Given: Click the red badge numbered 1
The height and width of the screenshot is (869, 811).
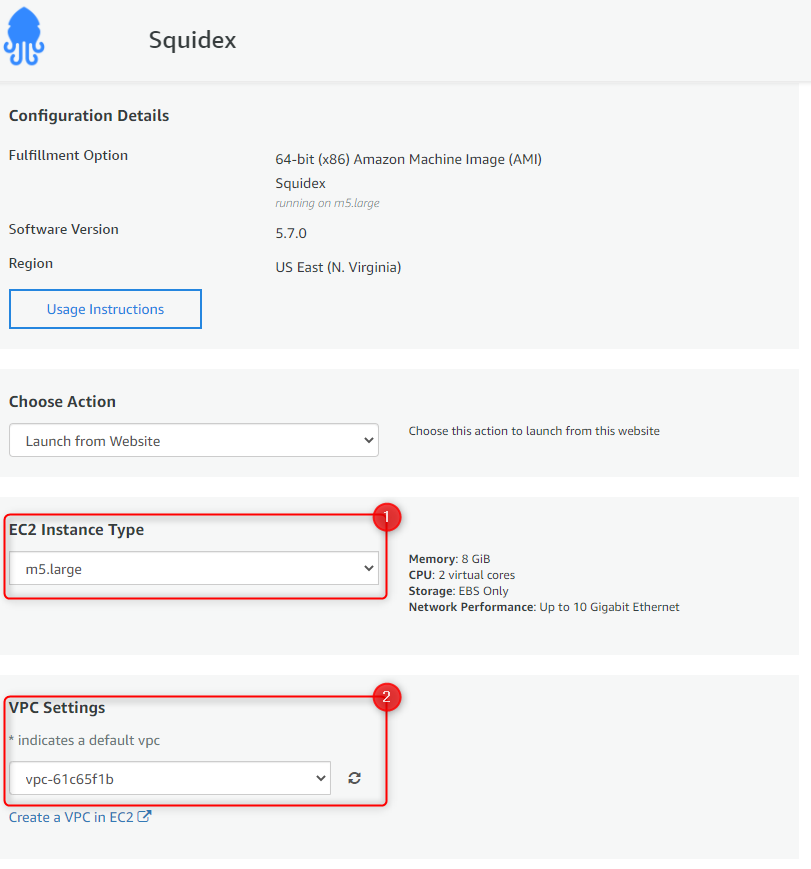Looking at the screenshot, I should point(386,517).
